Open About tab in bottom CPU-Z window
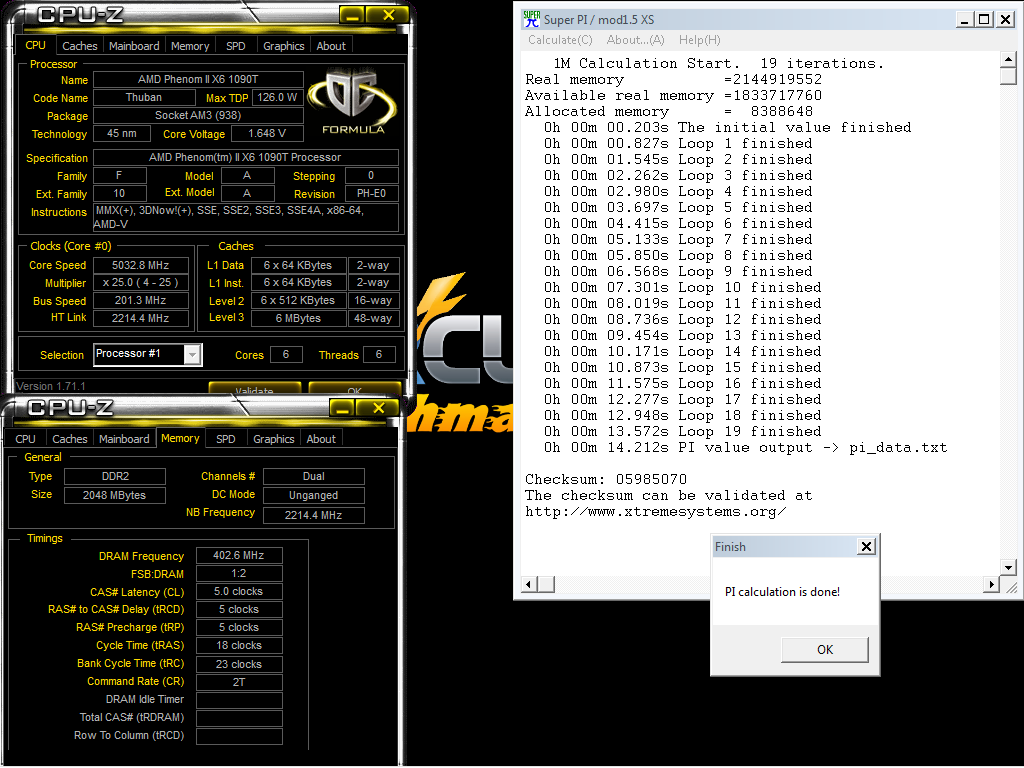The image size is (1024, 768). [321, 439]
